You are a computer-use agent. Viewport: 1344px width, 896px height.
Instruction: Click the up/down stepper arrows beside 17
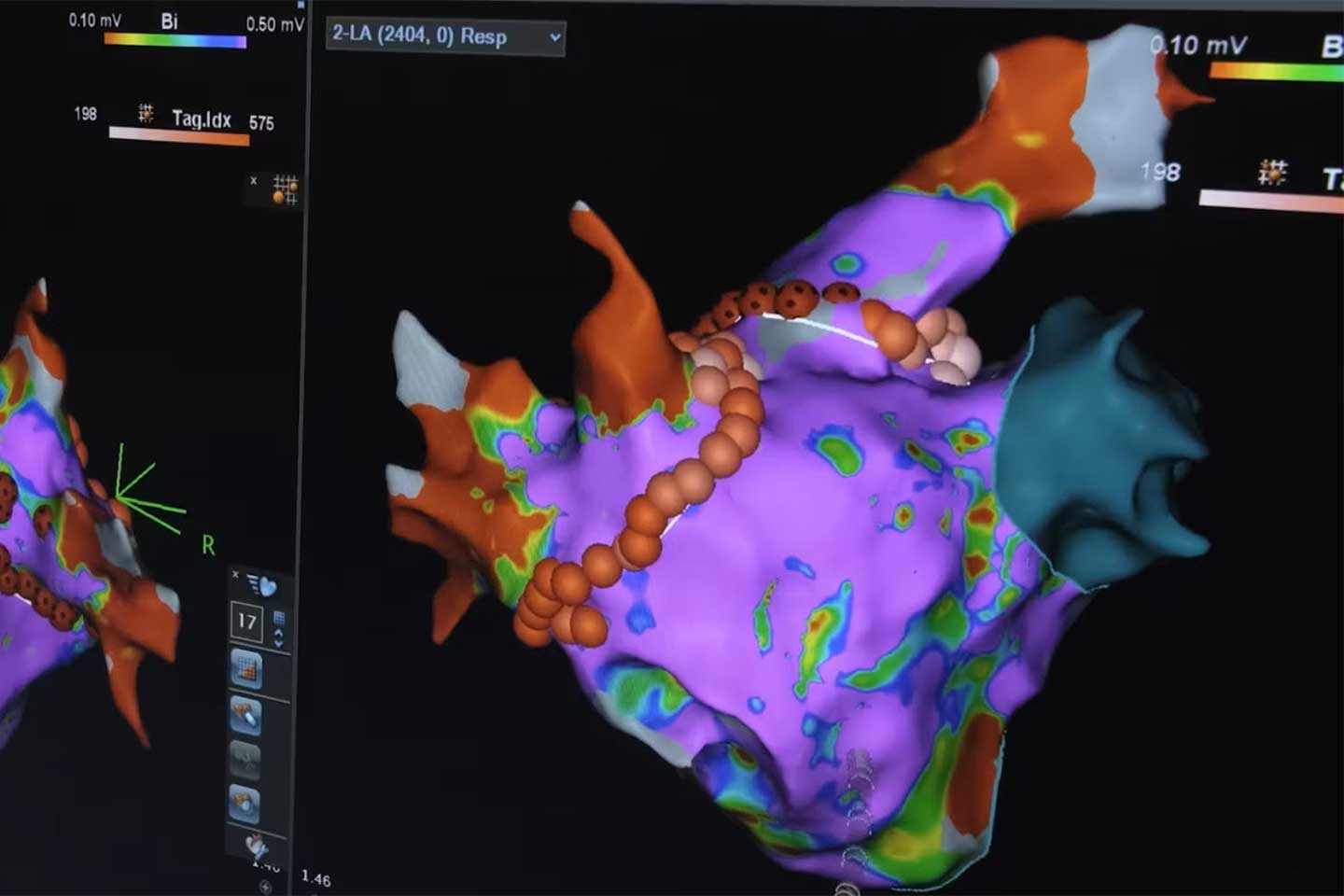pyautogui.click(x=278, y=639)
